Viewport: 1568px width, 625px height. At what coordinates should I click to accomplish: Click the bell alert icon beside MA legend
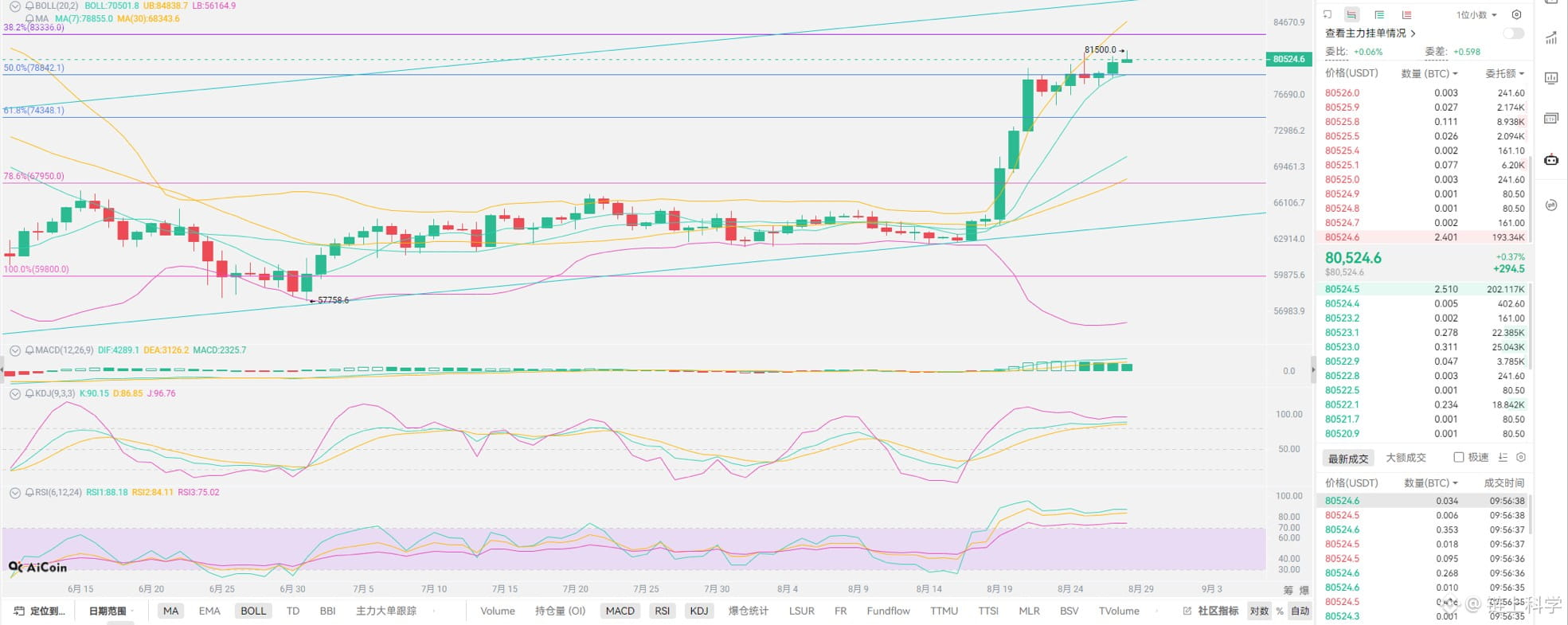[x=30, y=18]
